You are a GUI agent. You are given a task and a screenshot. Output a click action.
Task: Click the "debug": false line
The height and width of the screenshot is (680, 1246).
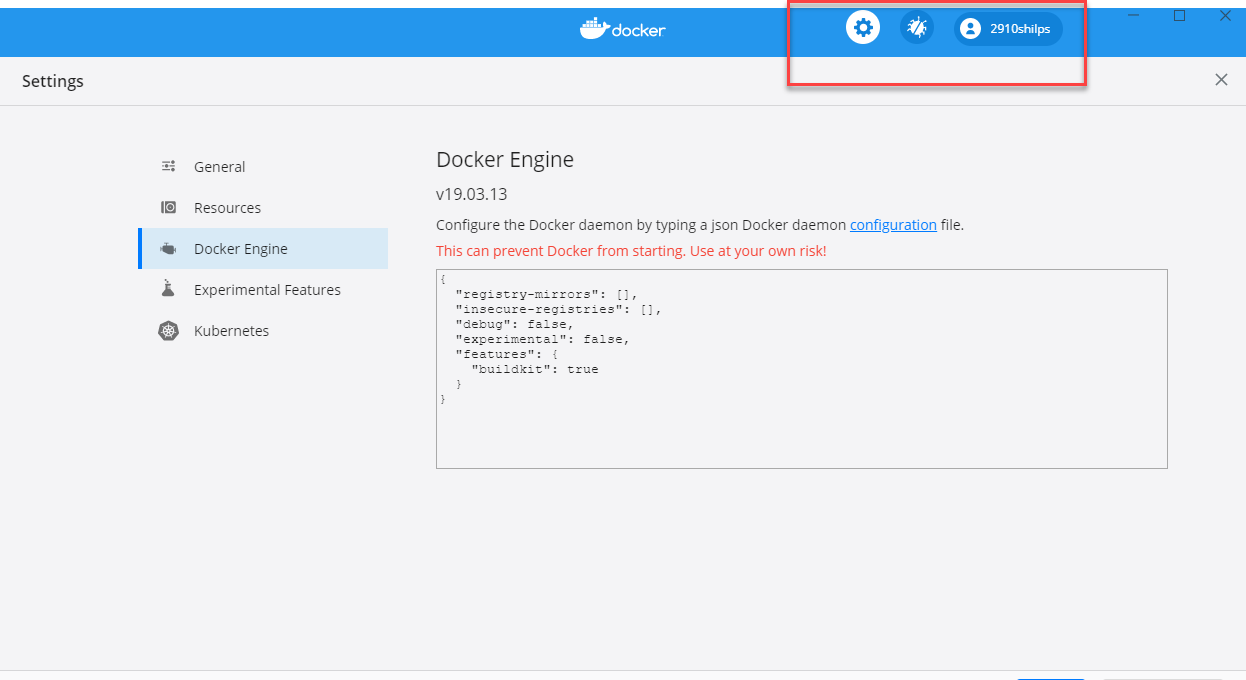[x=514, y=324]
